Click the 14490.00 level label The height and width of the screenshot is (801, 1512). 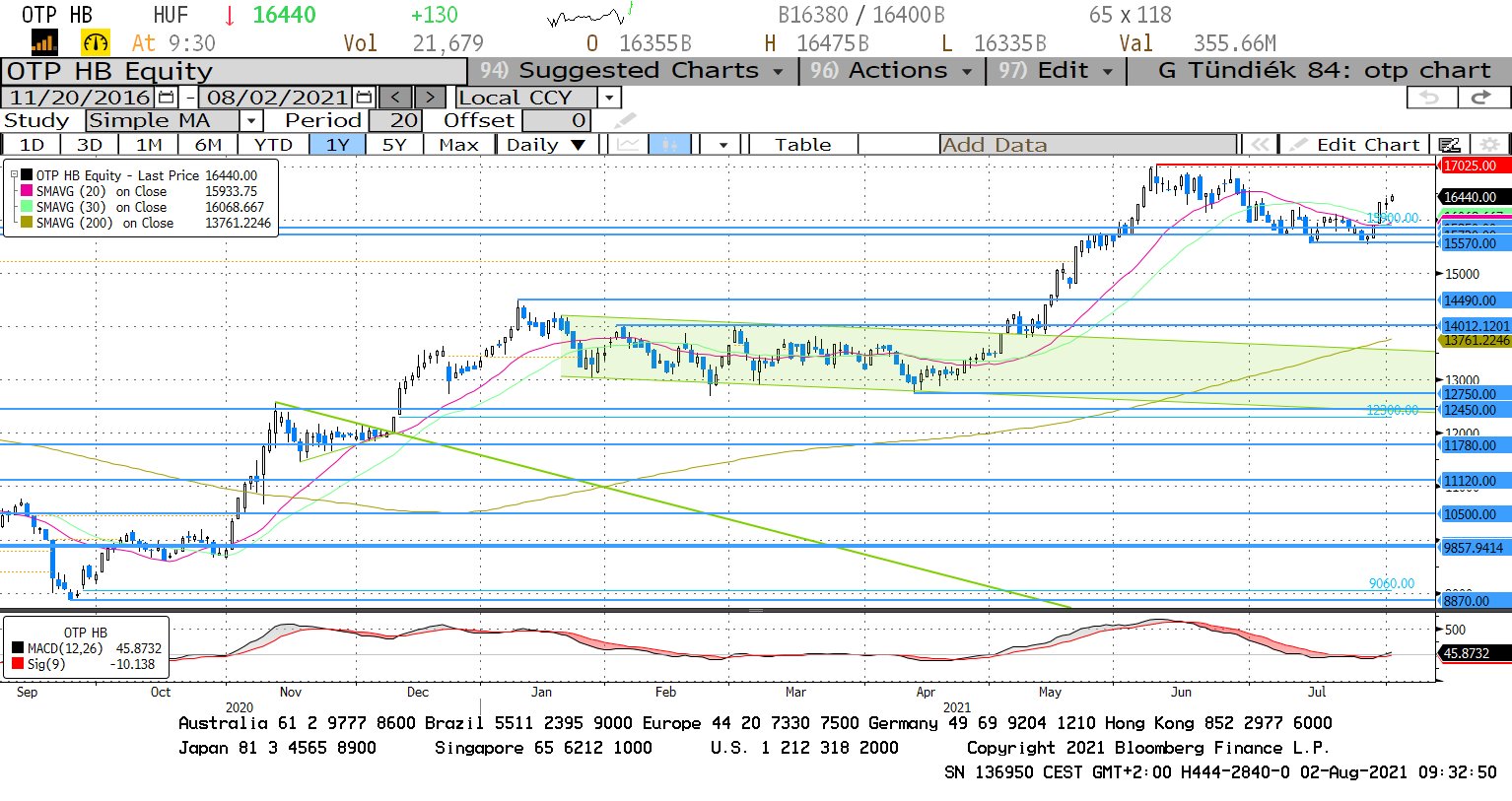pos(1474,300)
